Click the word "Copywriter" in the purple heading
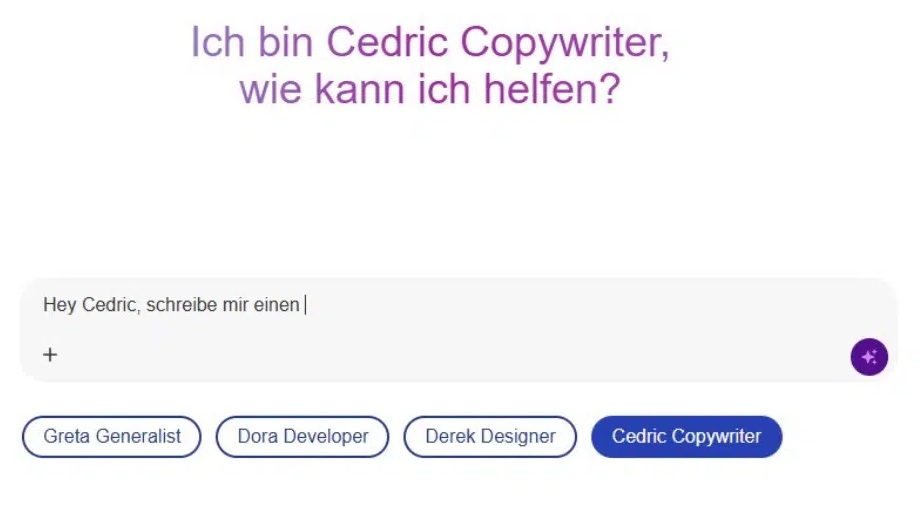 565,42
